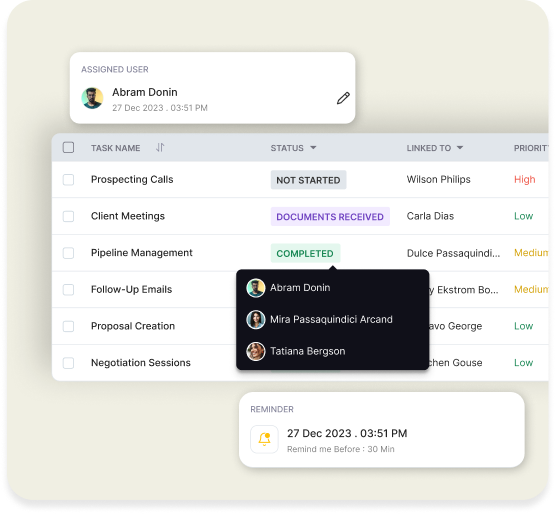Click the pencil edit icon for assigned user
The image size is (556, 514).
coord(343,98)
